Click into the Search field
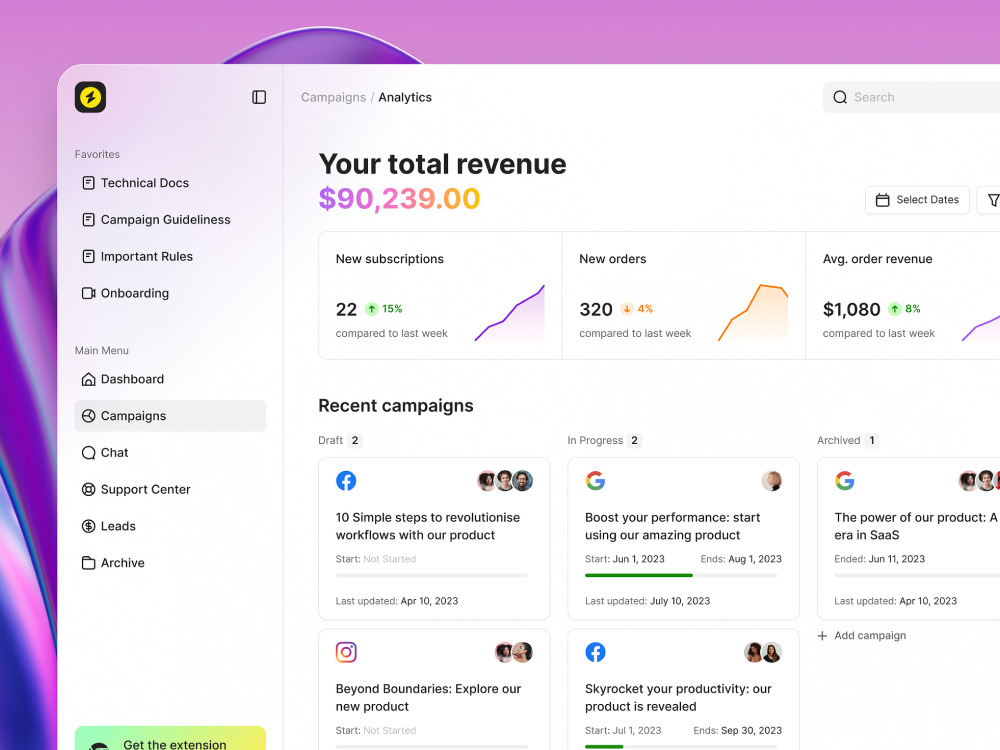Viewport: 1000px width, 750px height. coord(912,97)
